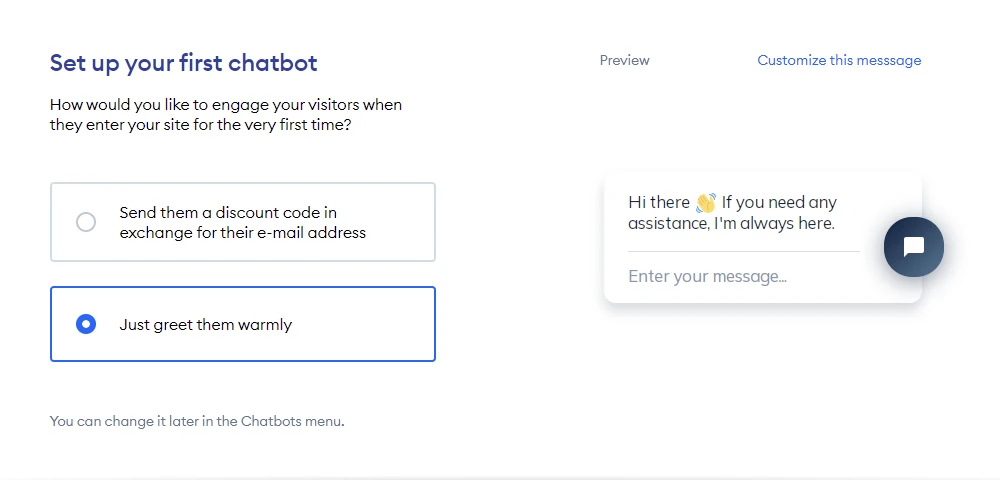Click the 'How would you like to engage' question
Viewport: 1000px width, 480px height.
pos(226,105)
